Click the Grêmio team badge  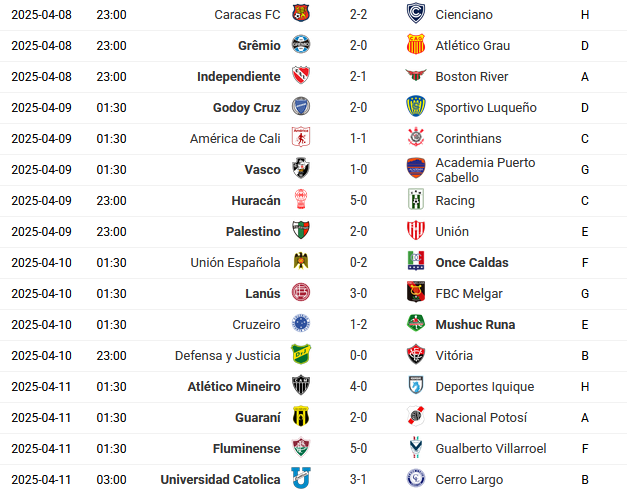pyautogui.click(x=301, y=44)
